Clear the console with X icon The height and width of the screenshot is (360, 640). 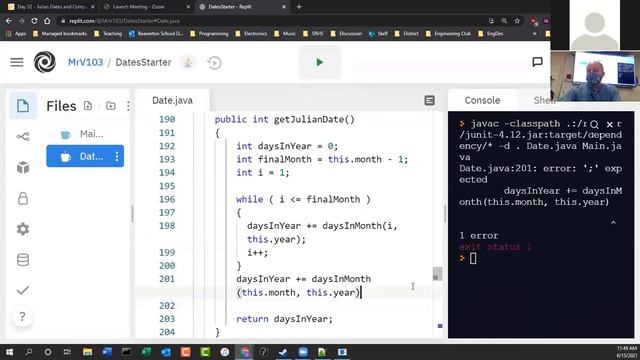(x=609, y=124)
